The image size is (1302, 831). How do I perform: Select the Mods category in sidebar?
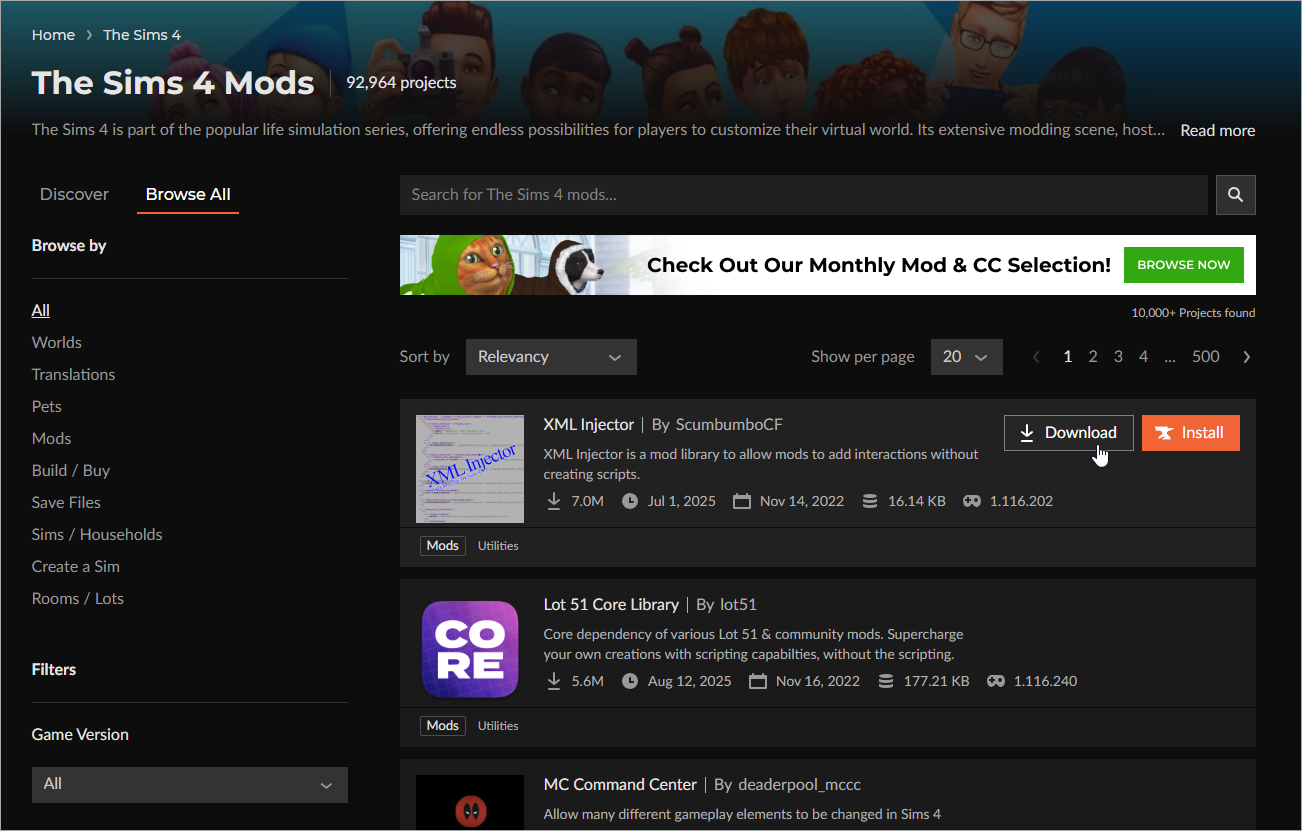[x=52, y=438]
